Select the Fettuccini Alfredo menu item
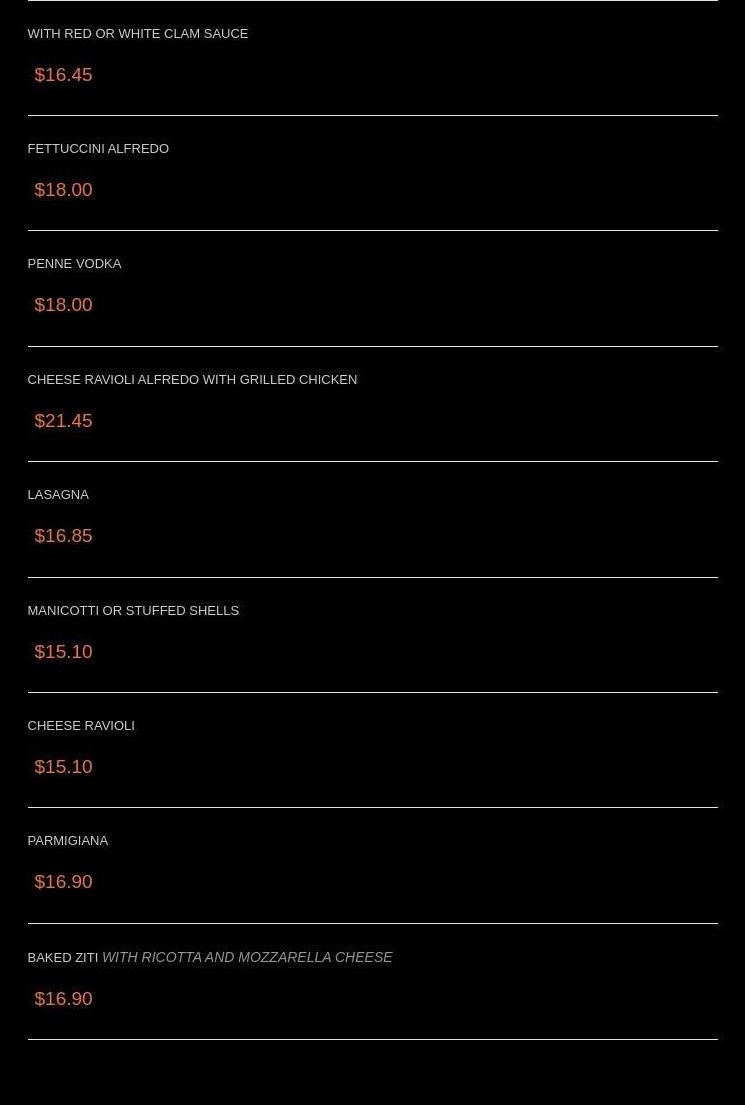 coord(98,149)
